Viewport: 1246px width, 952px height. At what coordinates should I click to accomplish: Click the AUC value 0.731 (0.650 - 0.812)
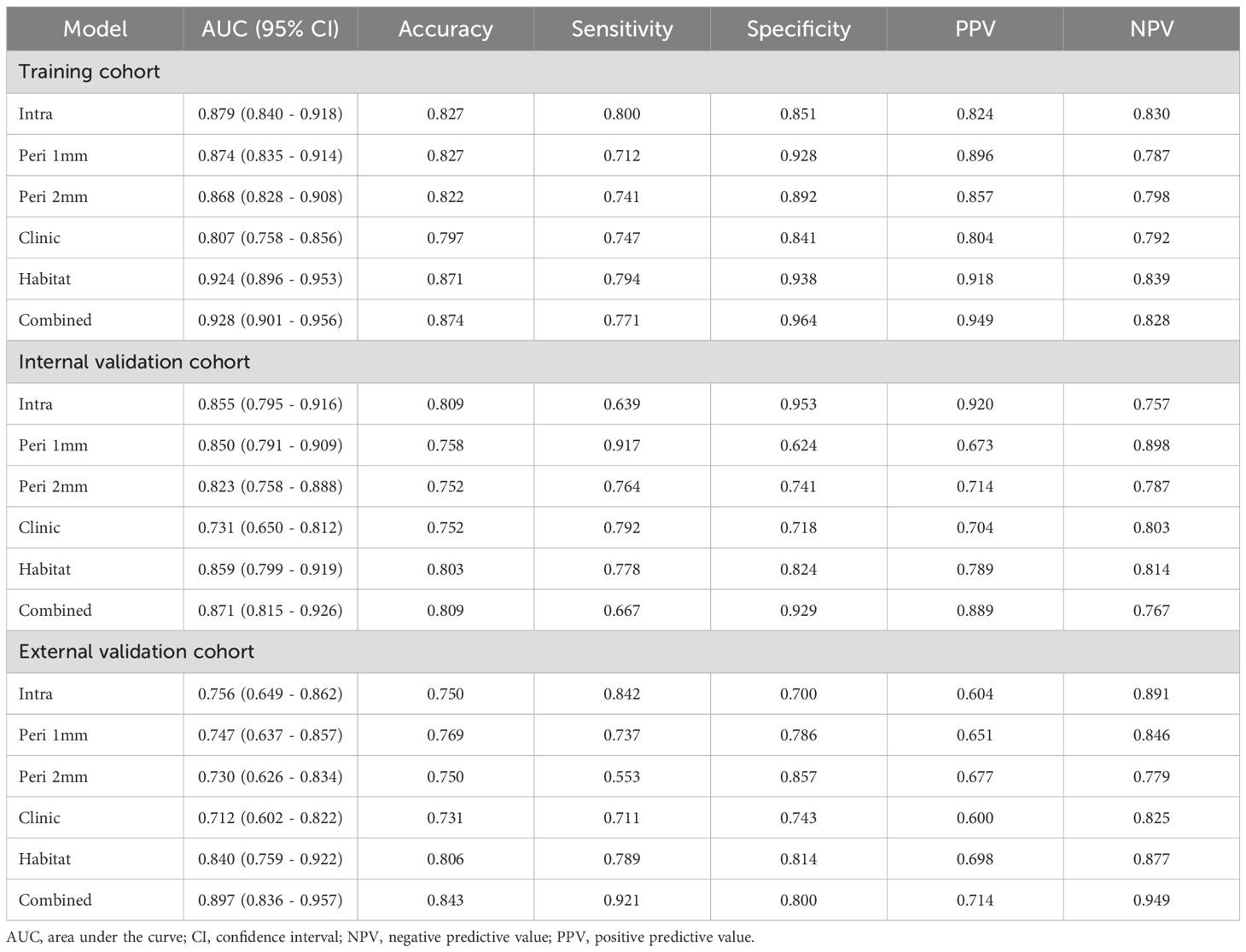(271, 527)
